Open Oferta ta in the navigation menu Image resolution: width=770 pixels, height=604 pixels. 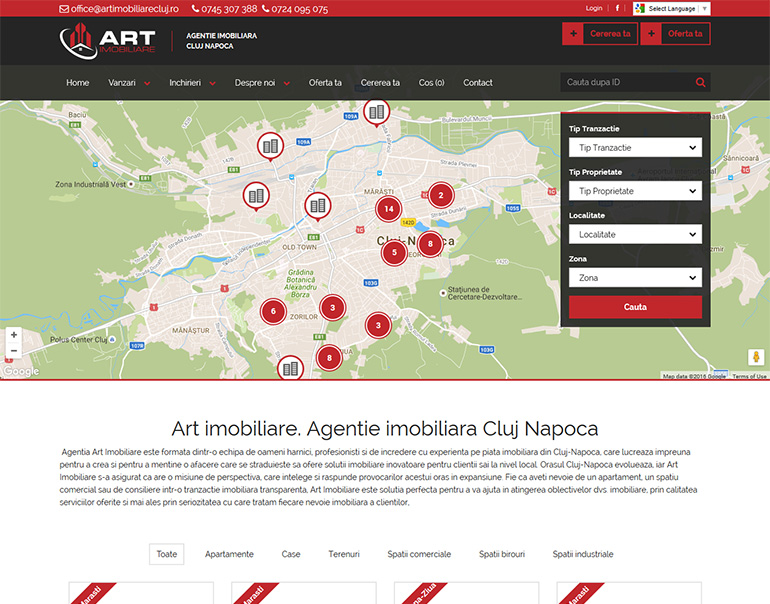click(x=325, y=83)
